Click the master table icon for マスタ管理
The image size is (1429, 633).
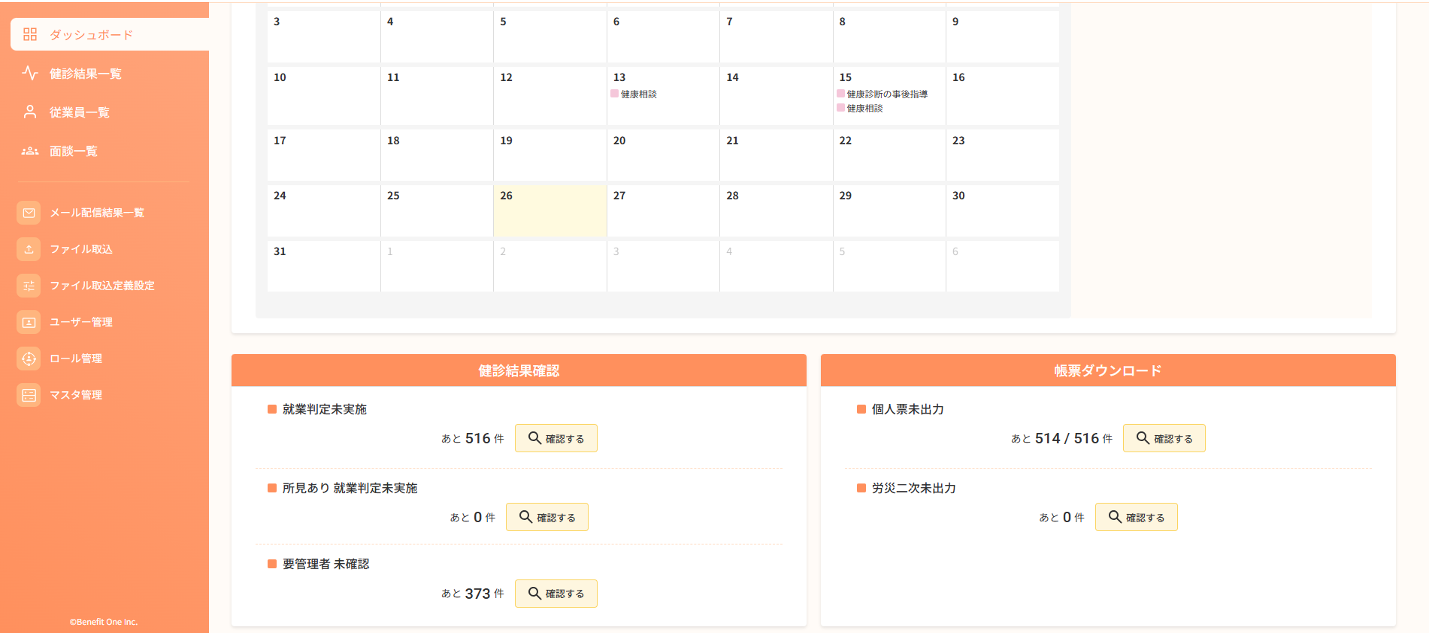(29, 395)
